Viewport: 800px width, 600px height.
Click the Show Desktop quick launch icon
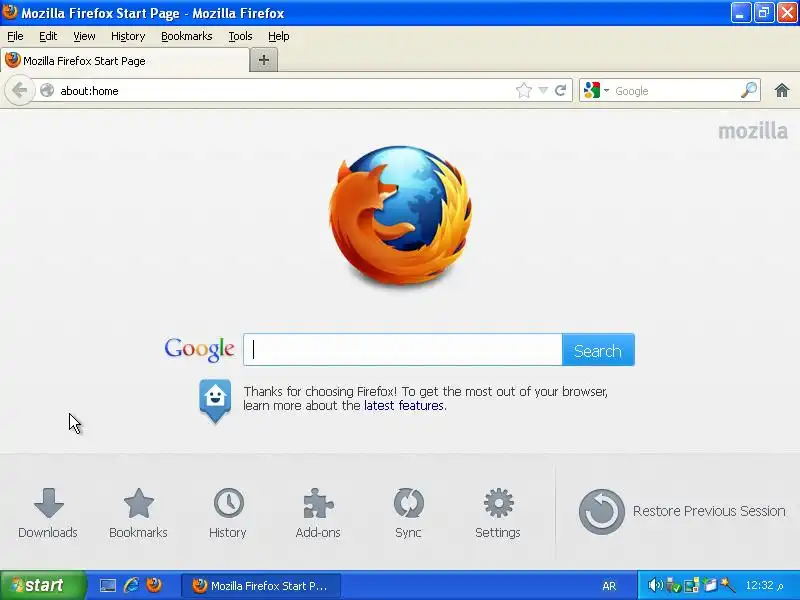coord(108,585)
